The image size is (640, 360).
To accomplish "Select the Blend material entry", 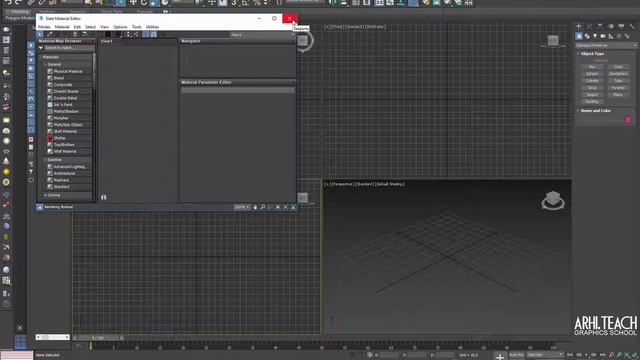I will click(69, 78).
